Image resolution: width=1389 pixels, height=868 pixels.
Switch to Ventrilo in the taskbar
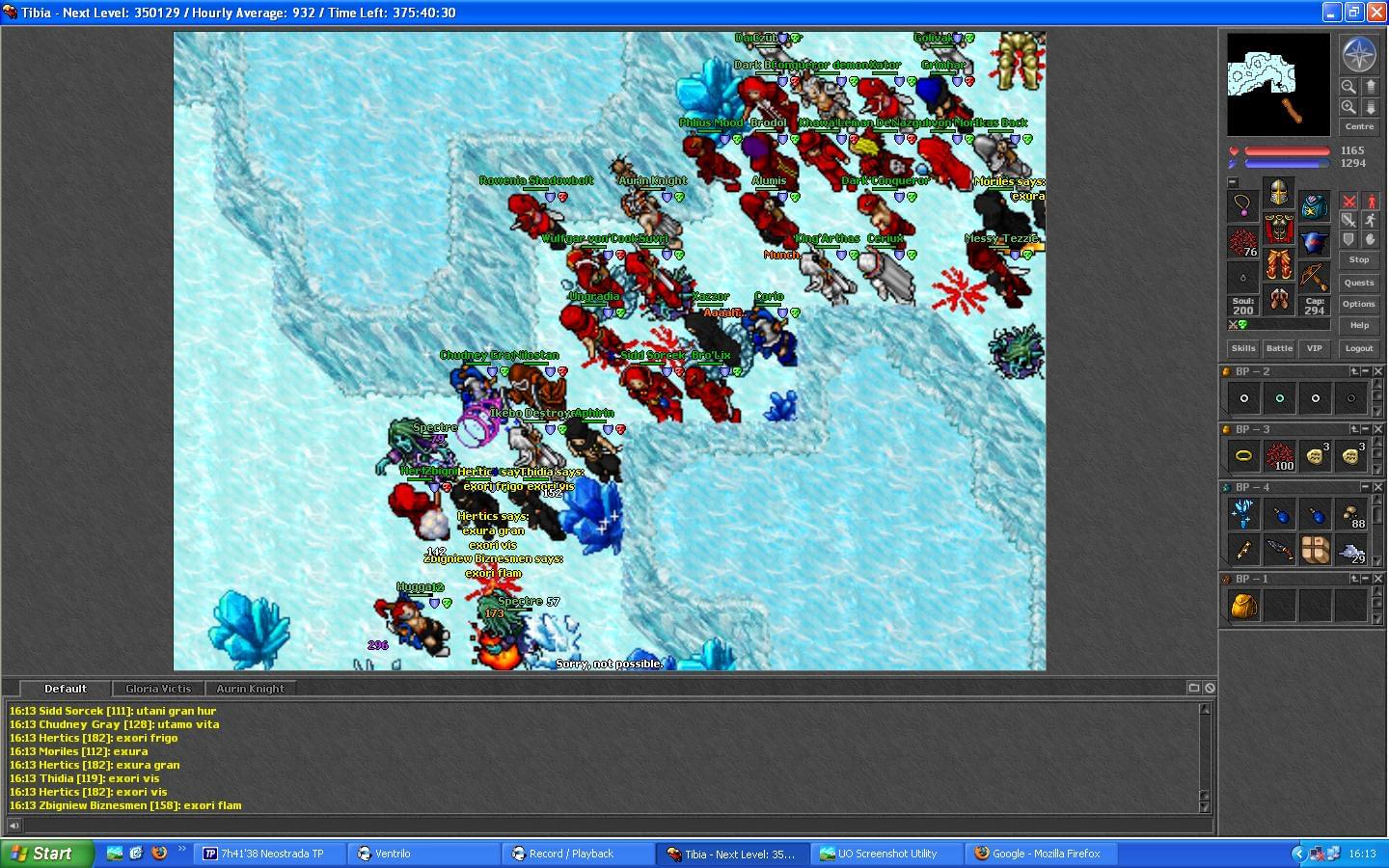tap(424, 854)
